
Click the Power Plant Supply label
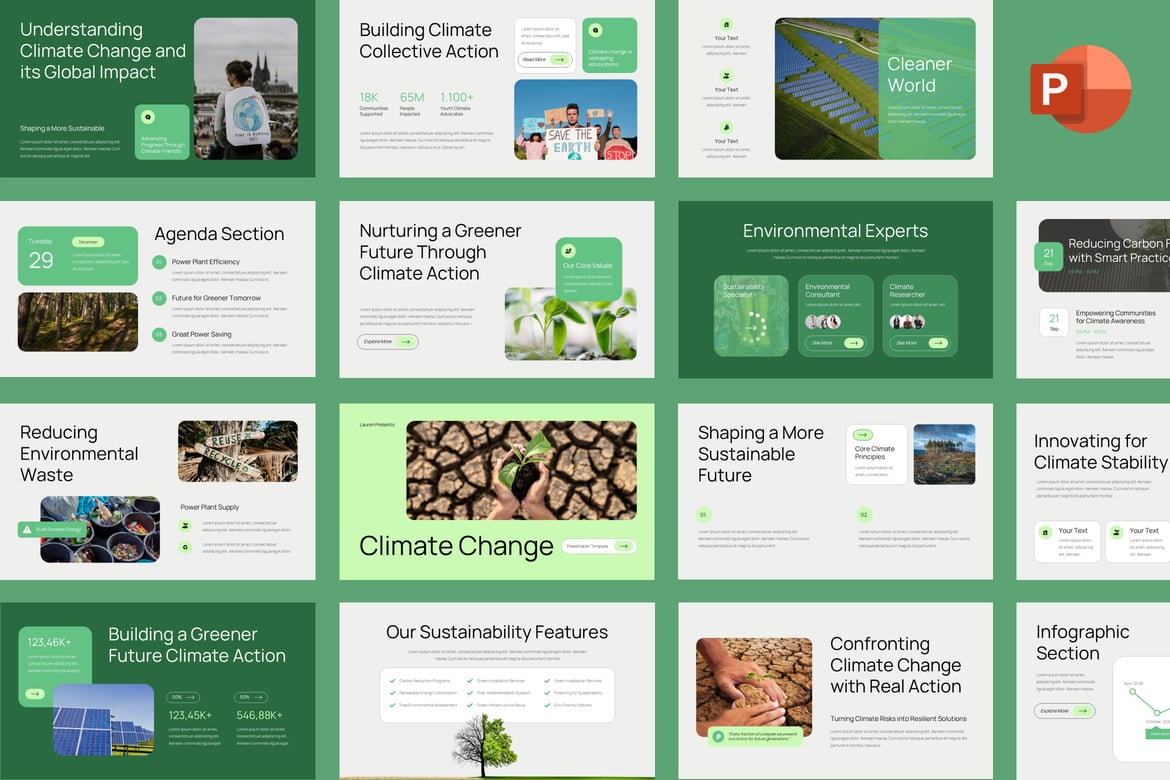[x=210, y=507]
